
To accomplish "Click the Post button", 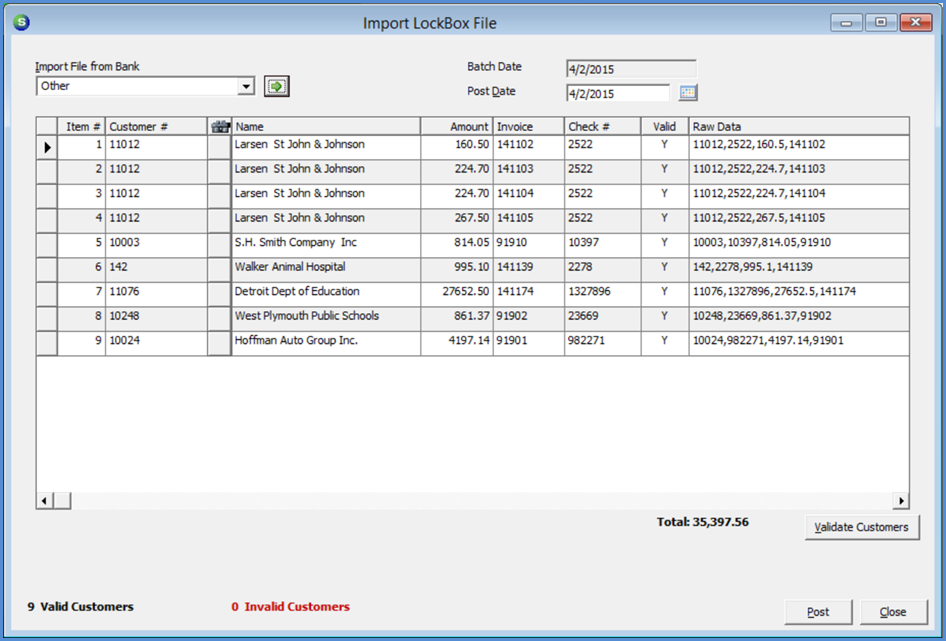I will 818,612.
